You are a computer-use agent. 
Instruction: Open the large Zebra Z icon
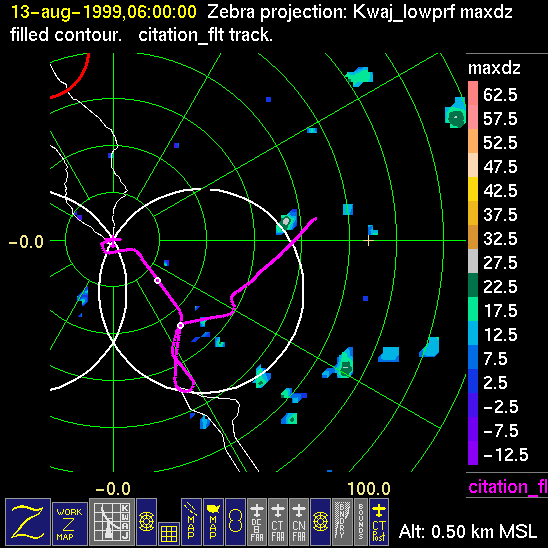[28, 522]
